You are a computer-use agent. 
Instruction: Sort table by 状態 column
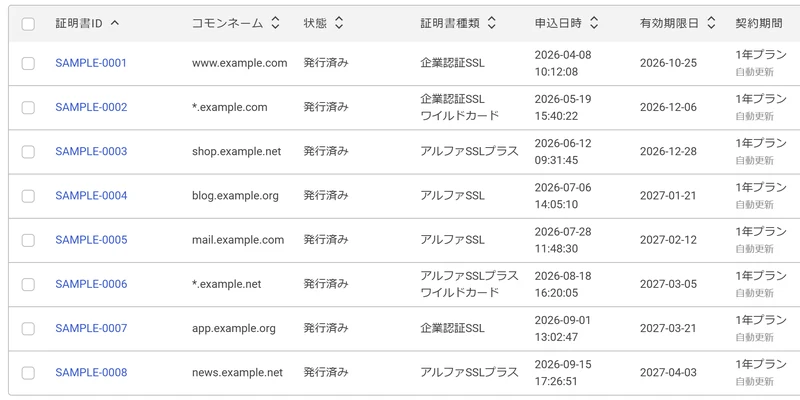point(339,23)
